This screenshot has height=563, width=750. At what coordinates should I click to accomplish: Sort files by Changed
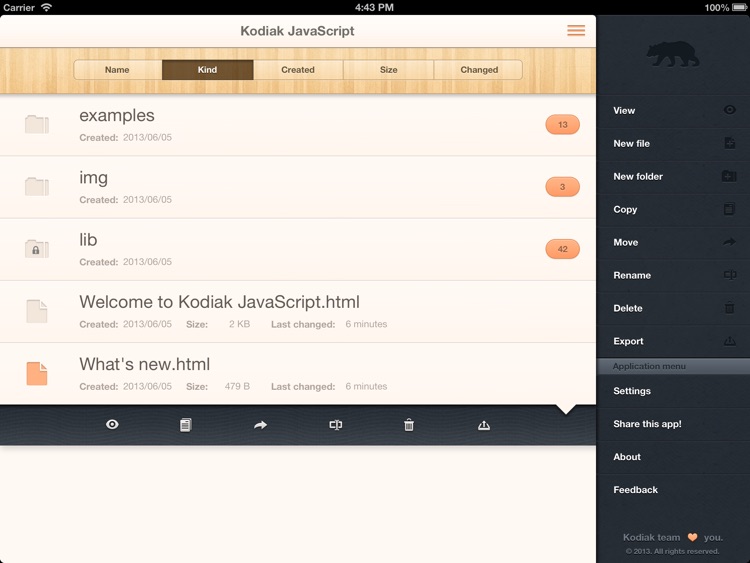click(x=479, y=70)
